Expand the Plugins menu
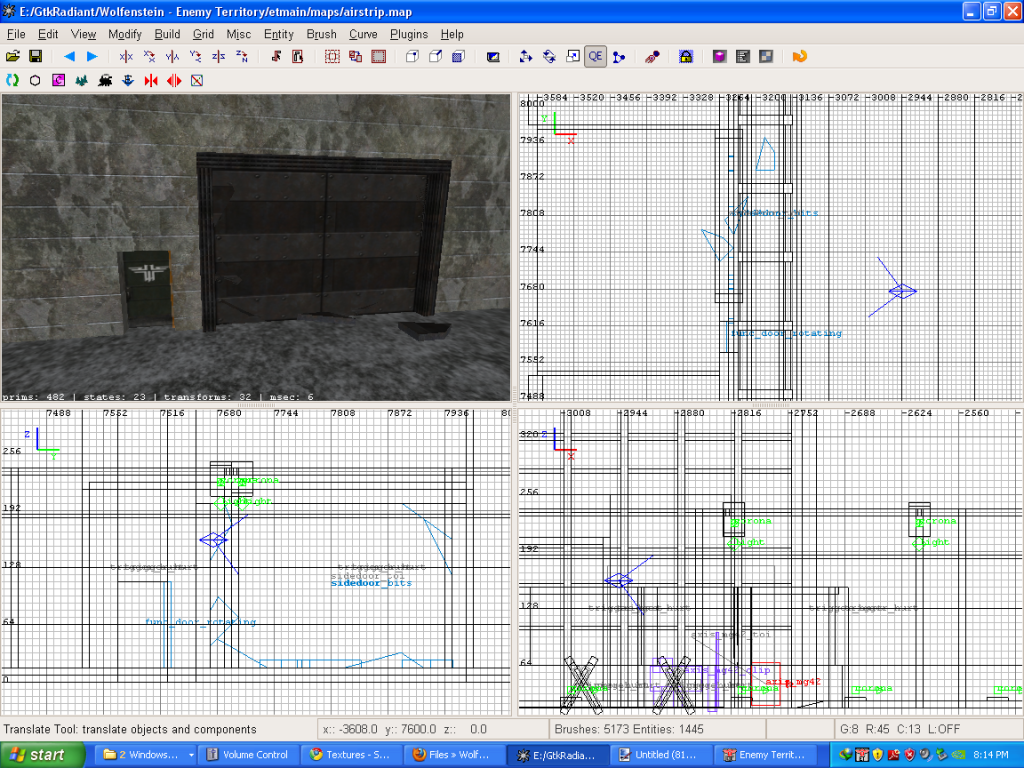 click(409, 34)
